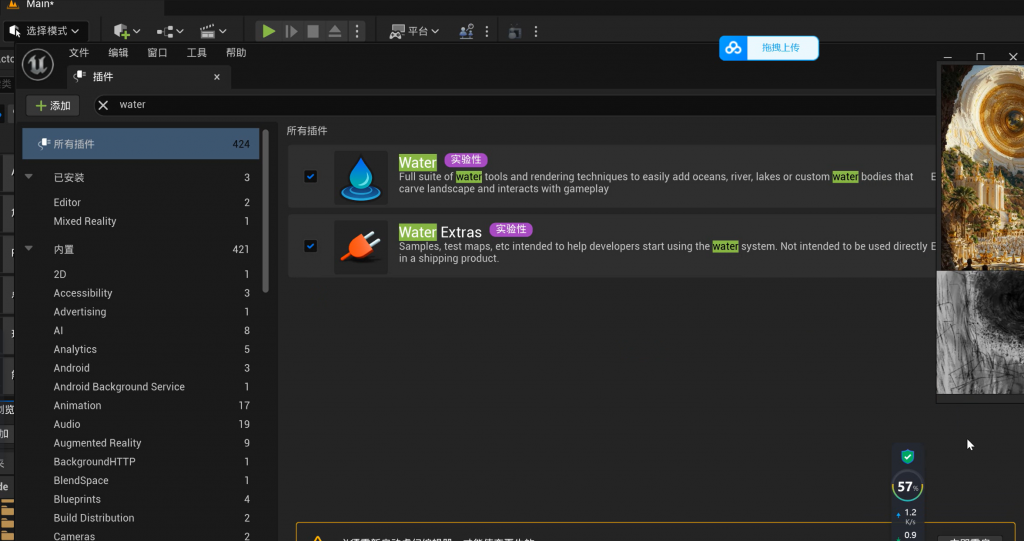The width and height of the screenshot is (1024, 541).
Task: Select the BackgroundHTTP category
Action: point(140,461)
